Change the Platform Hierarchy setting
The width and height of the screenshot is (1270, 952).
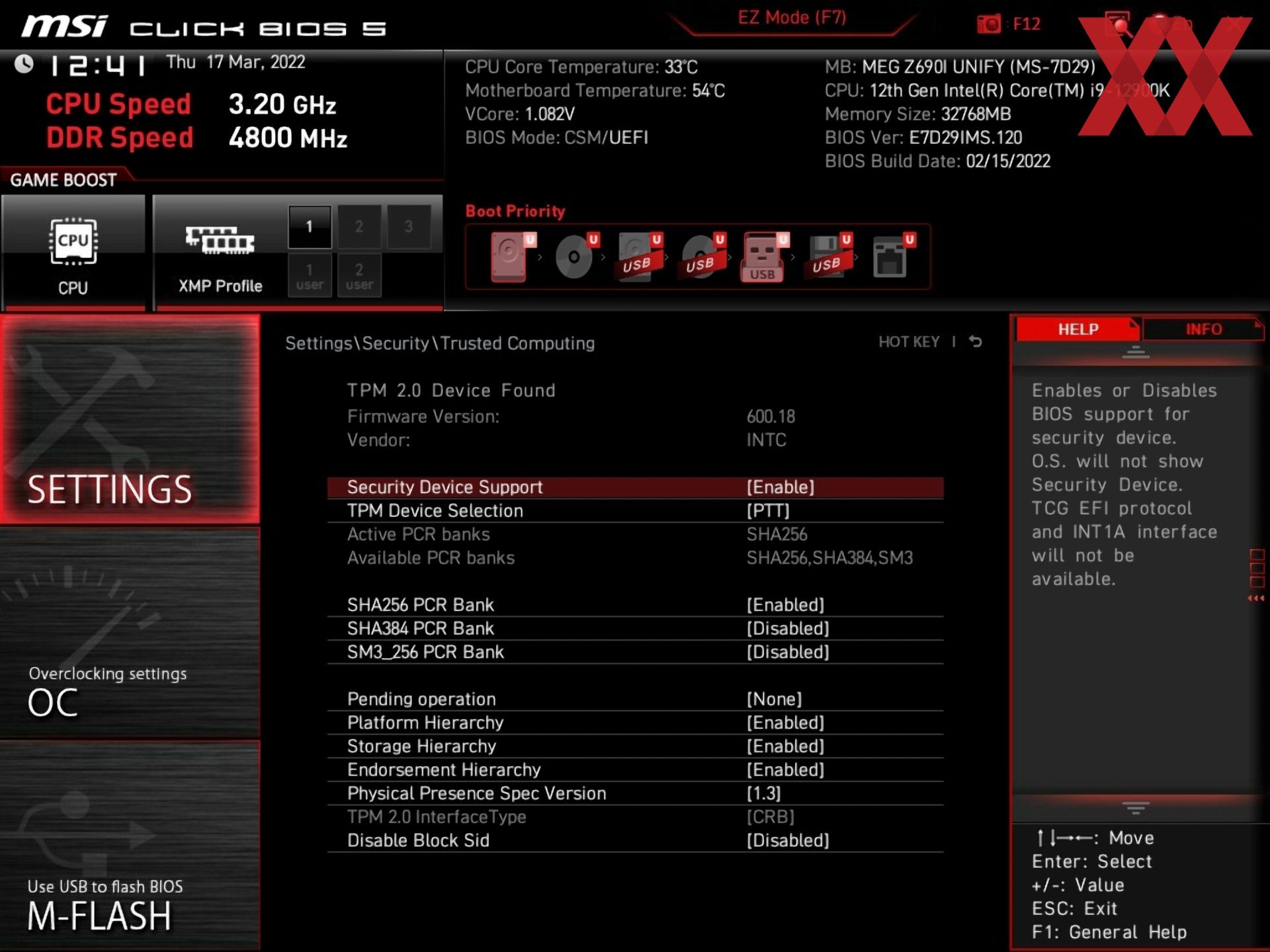click(635, 723)
